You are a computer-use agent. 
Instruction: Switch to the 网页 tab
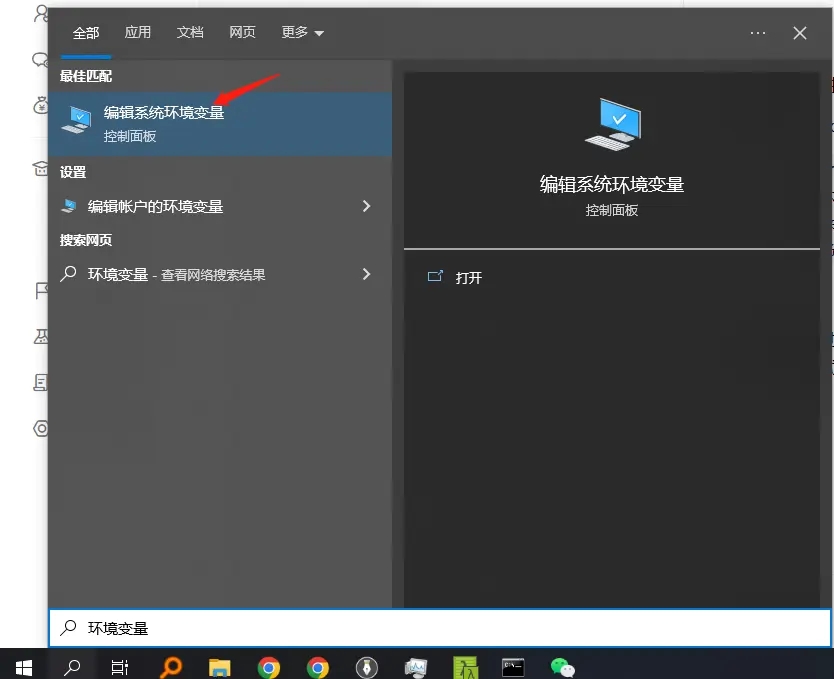coord(243,32)
